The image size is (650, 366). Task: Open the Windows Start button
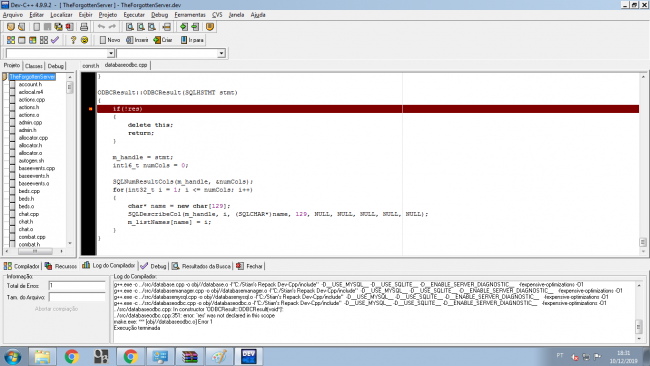pyautogui.click(x=12, y=356)
